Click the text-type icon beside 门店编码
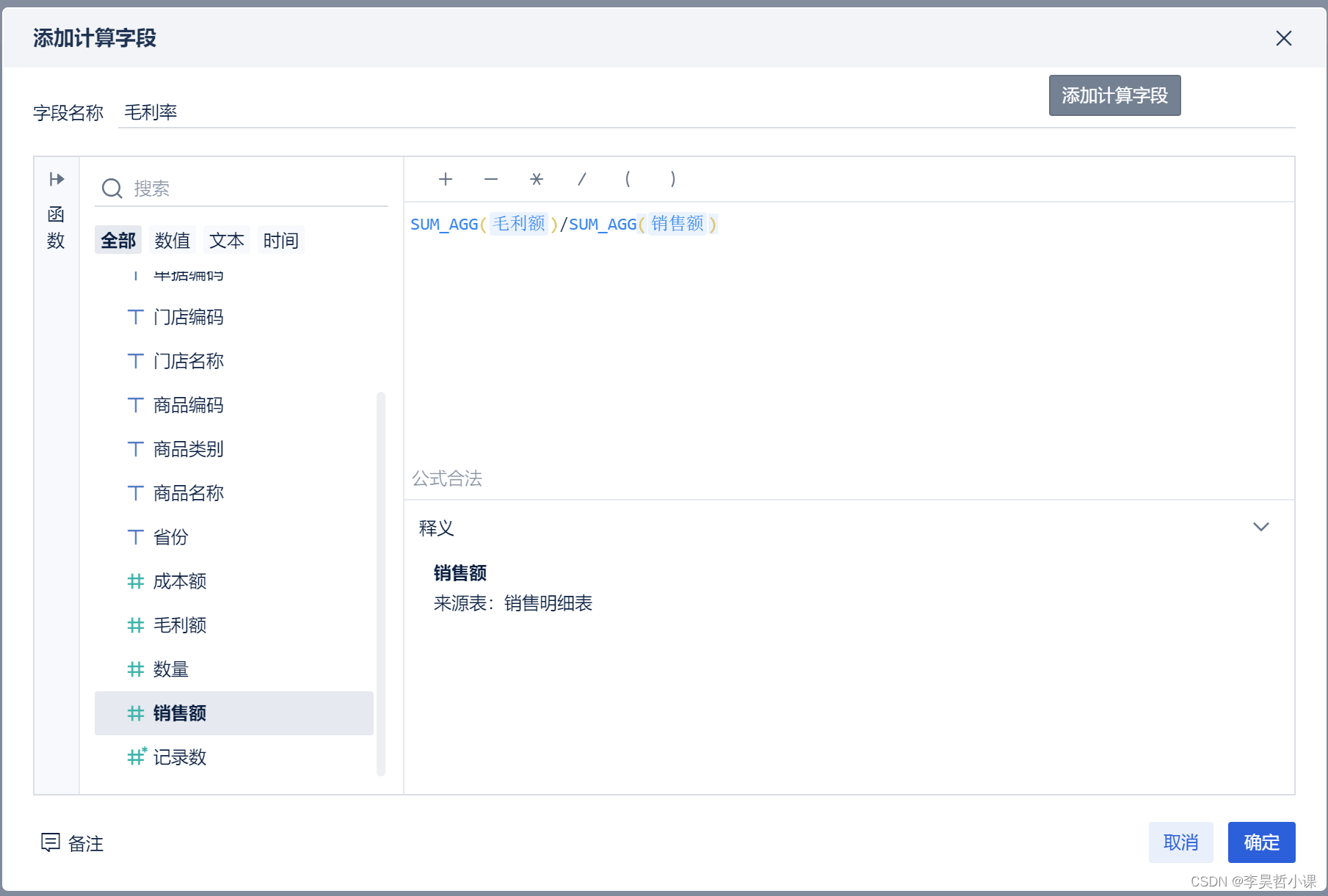This screenshot has width=1328, height=896. tap(135, 317)
